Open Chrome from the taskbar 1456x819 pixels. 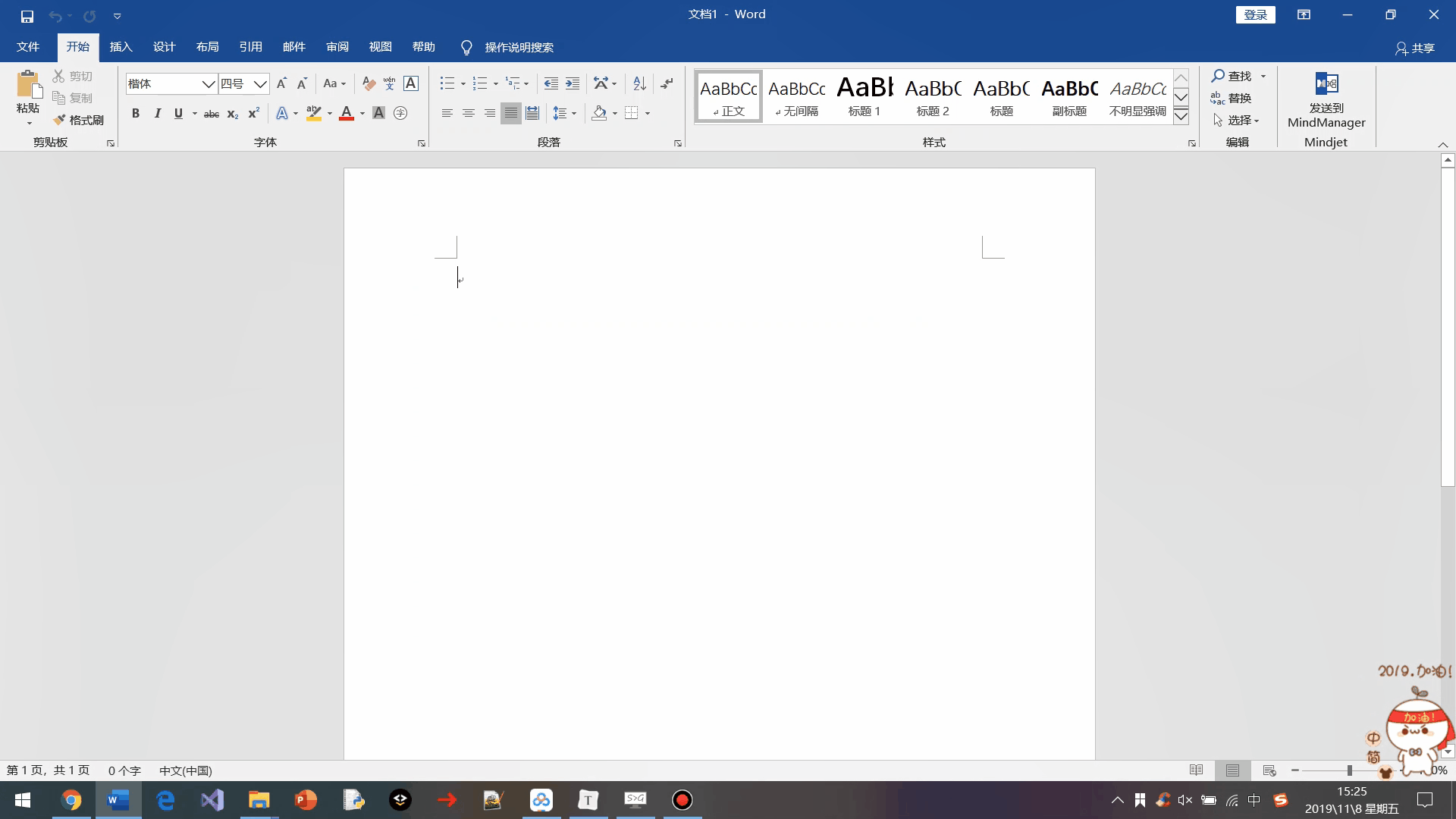point(71,800)
